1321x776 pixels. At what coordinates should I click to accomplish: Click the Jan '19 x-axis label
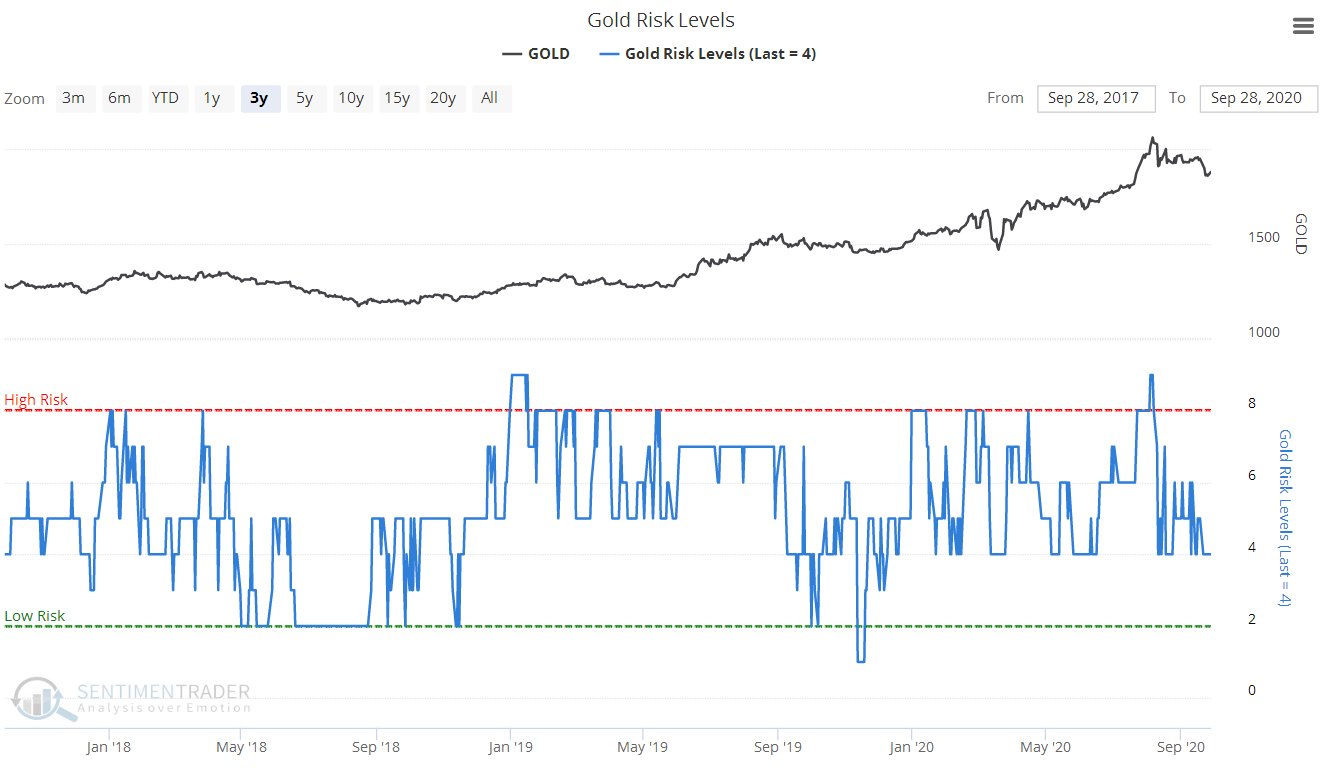point(511,747)
